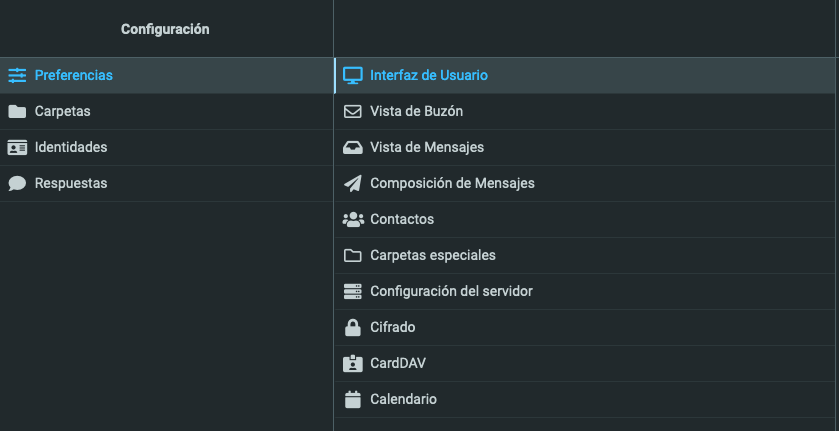Image resolution: width=839 pixels, height=431 pixels.
Task: Click the Interfaz de Usuario monitor icon
Action: click(353, 75)
